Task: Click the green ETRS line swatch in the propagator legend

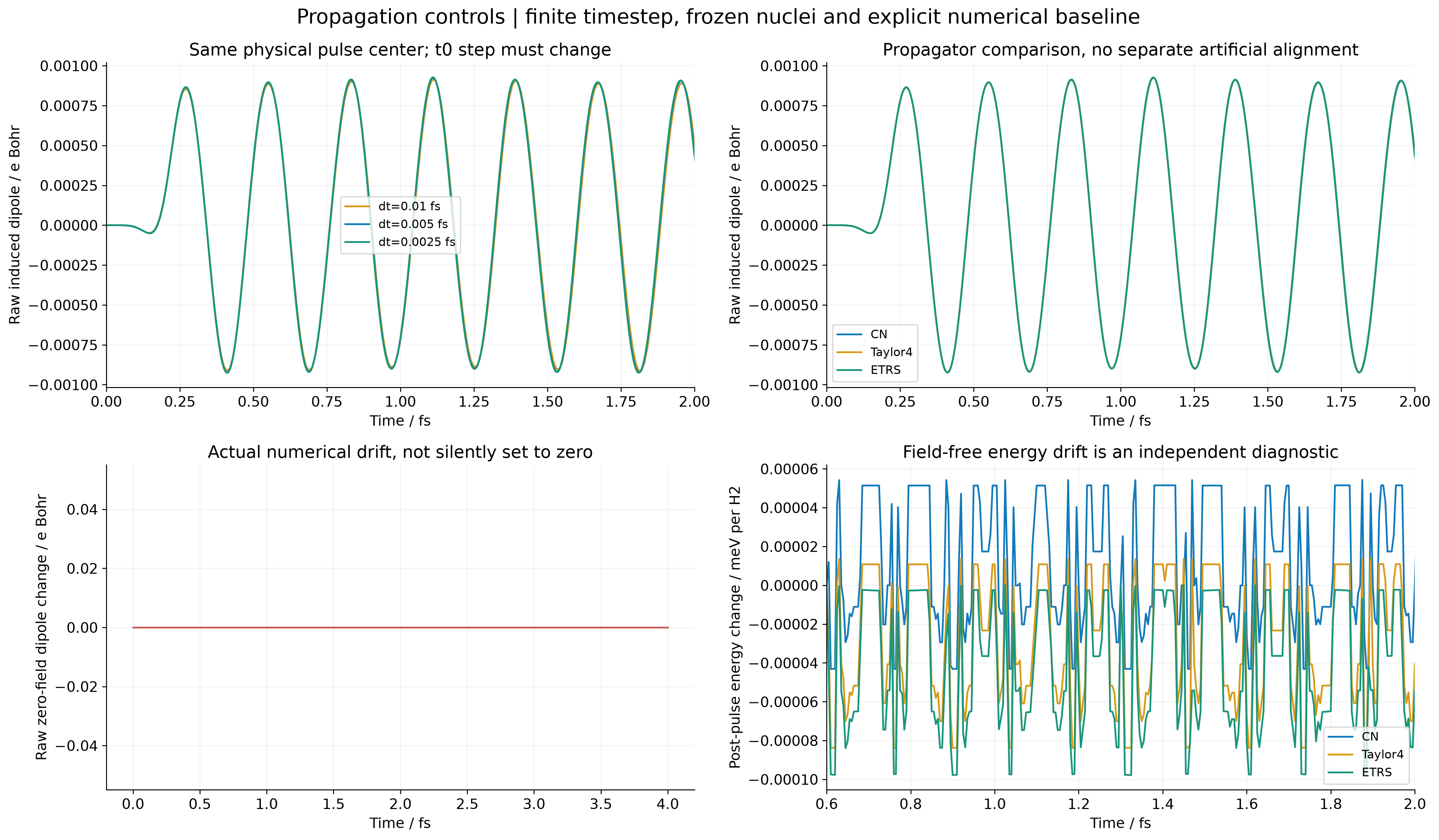Action: tap(850, 370)
